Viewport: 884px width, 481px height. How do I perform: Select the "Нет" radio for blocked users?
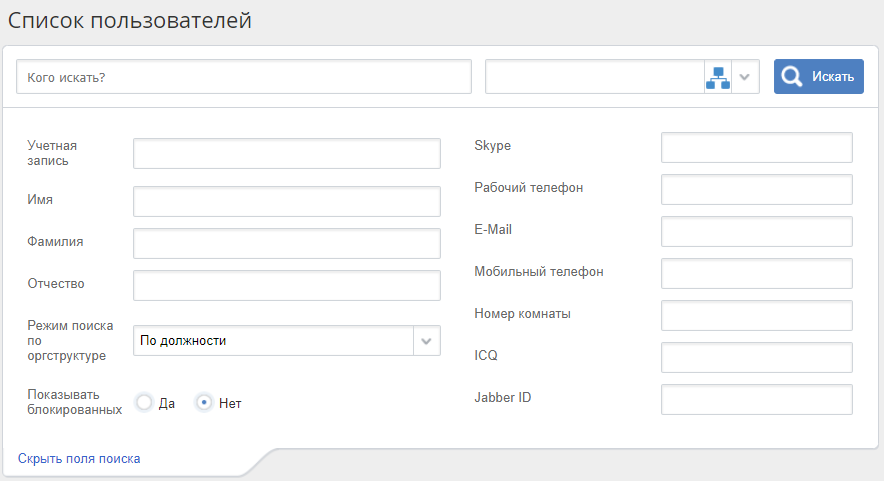(x=204, y=403)
